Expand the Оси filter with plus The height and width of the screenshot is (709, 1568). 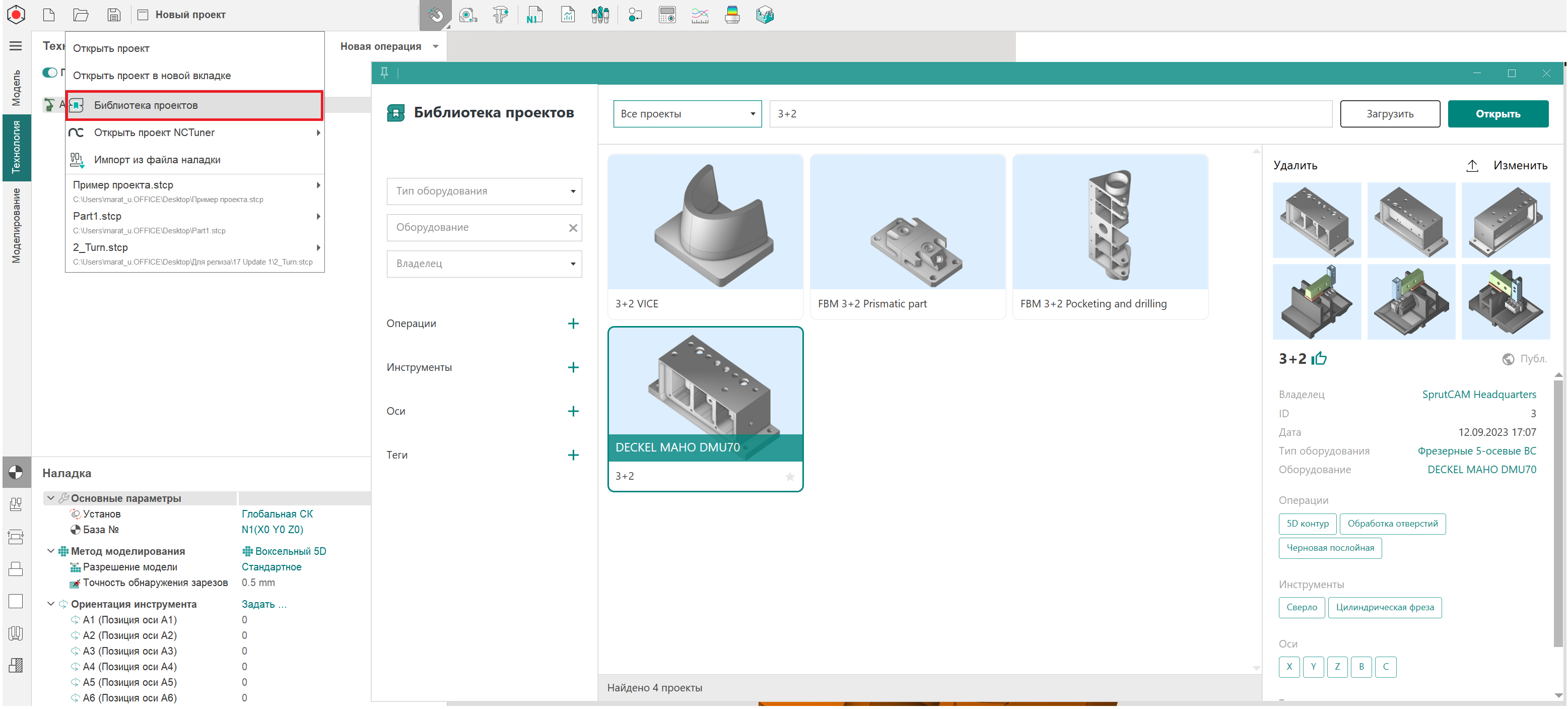point(573,411)
